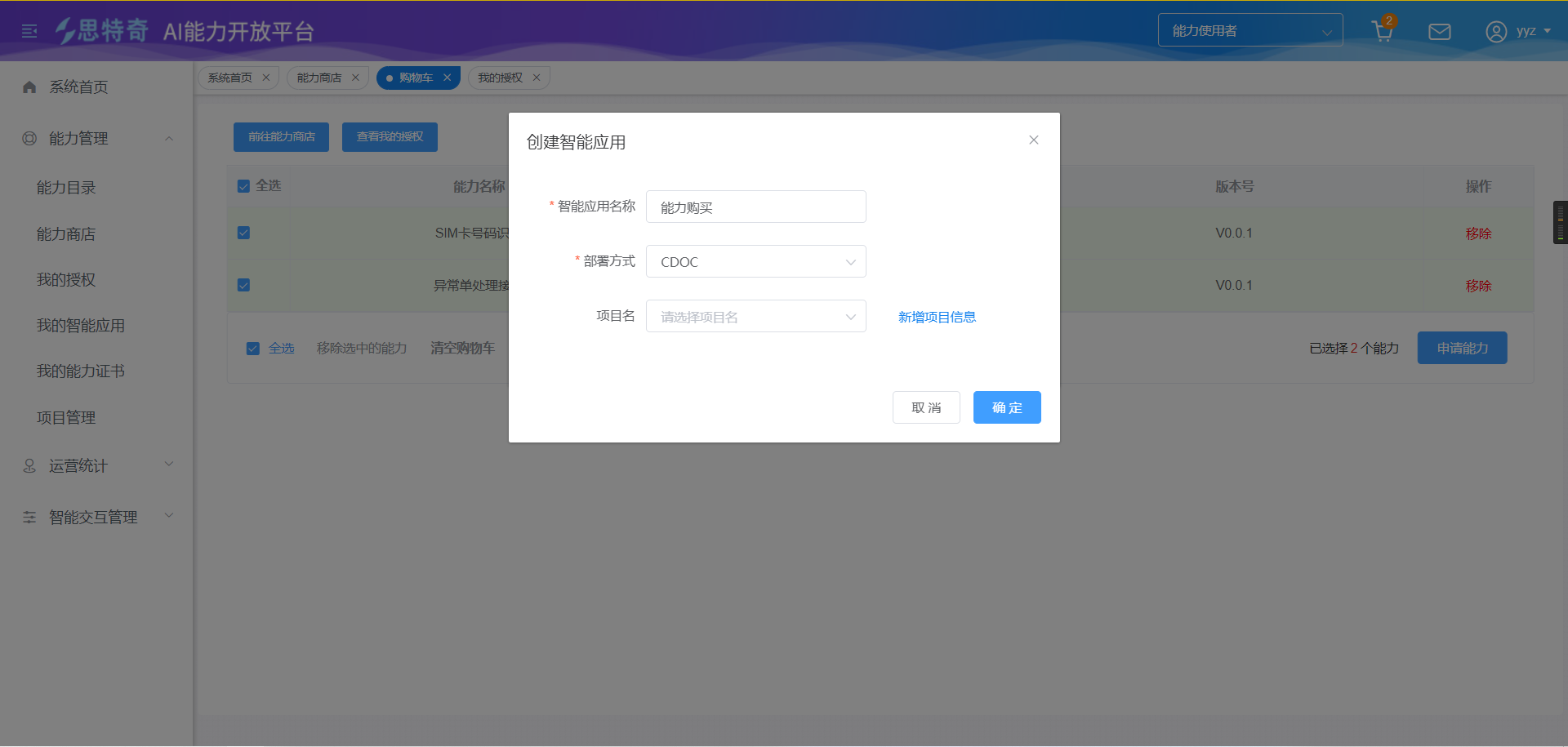Close the 系统首页 tab
The height and width of the screenshot is (747, 1568).
pos(266,78)
